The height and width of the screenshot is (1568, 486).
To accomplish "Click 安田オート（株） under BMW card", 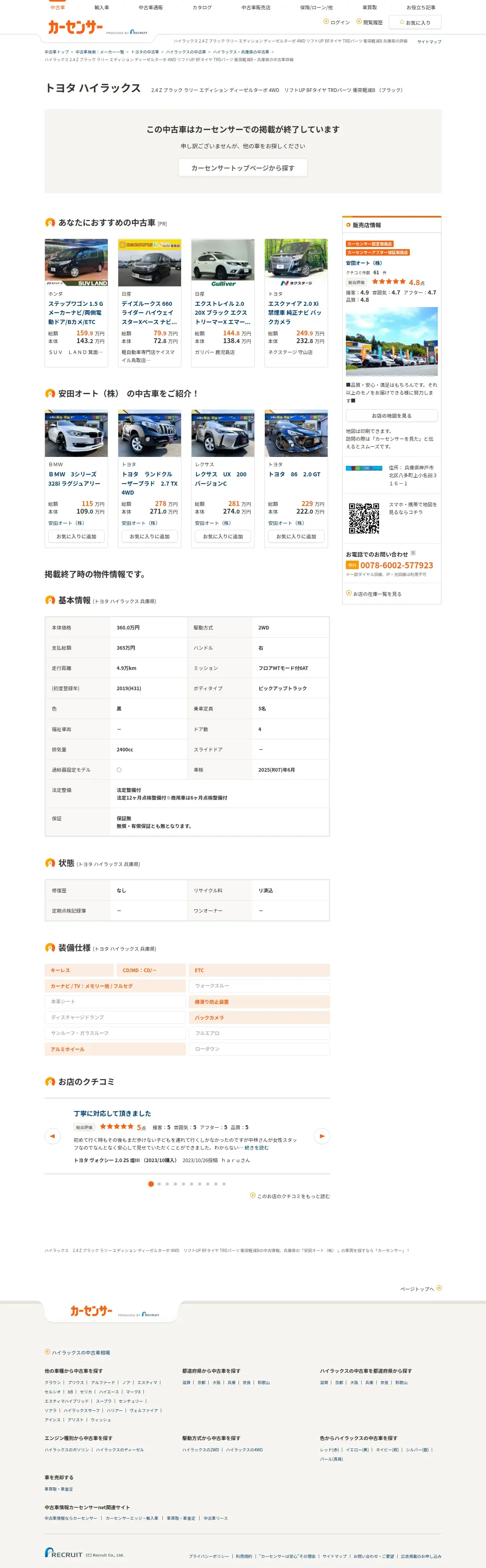I will click(x=66, y=523).
